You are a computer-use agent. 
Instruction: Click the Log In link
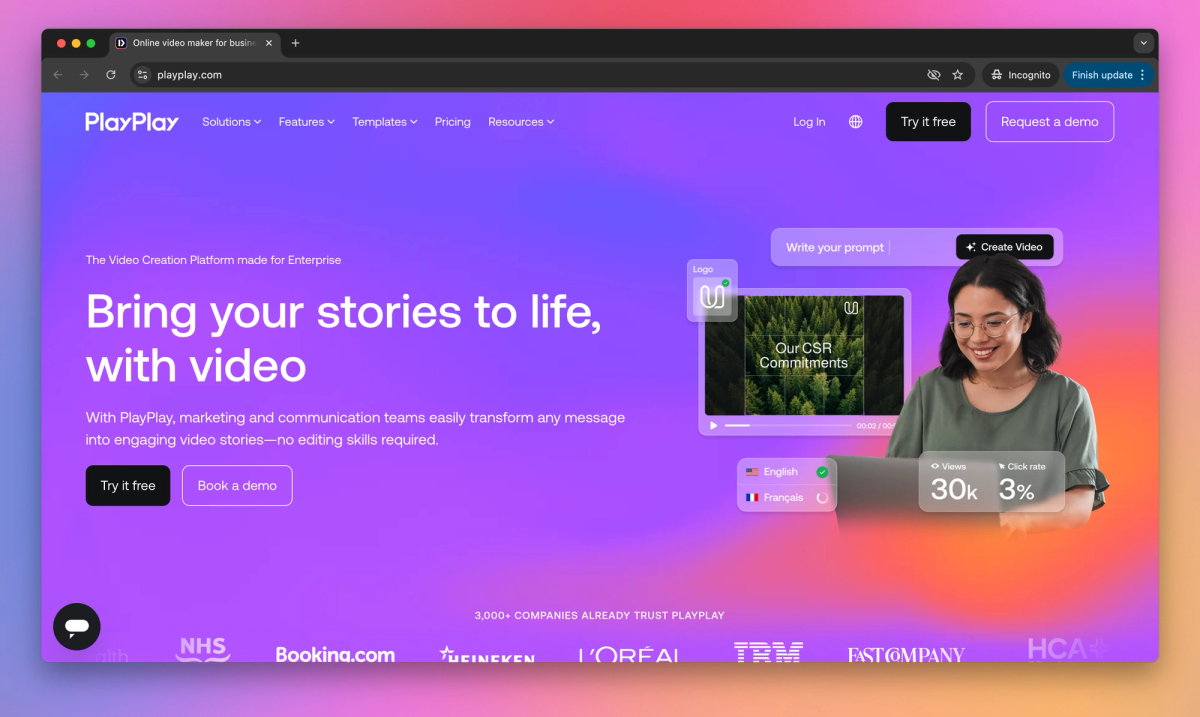click(x=809, y=122)
